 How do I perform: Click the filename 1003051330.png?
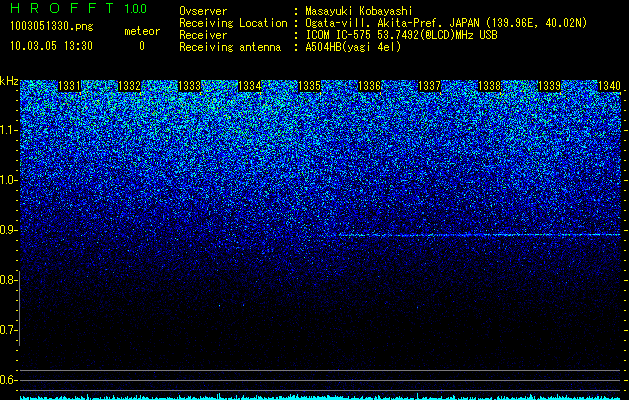(x=52, y=26)
